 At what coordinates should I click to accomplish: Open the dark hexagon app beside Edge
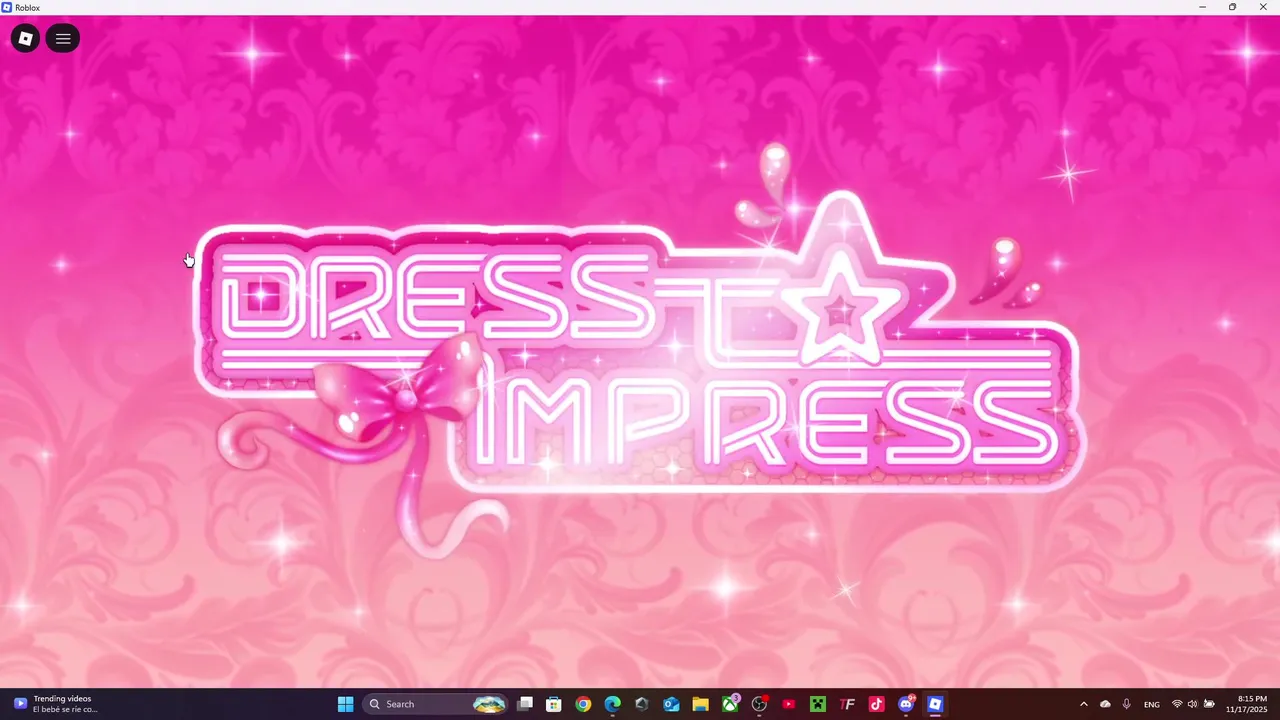click(x=642, y=704)
